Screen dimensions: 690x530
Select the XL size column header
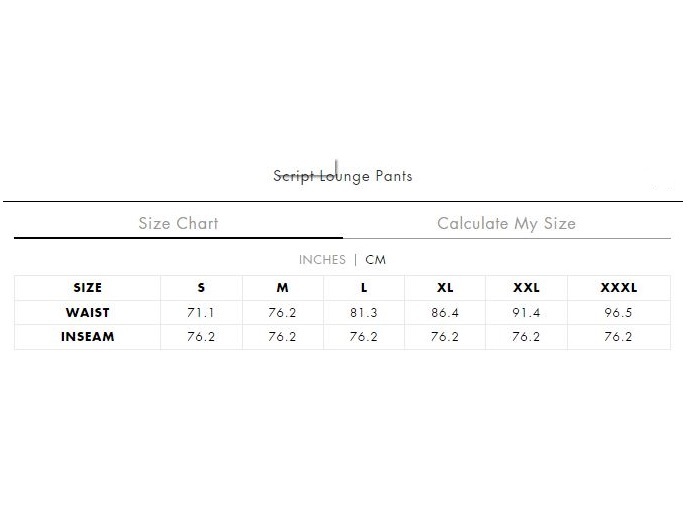coord(445,288)
